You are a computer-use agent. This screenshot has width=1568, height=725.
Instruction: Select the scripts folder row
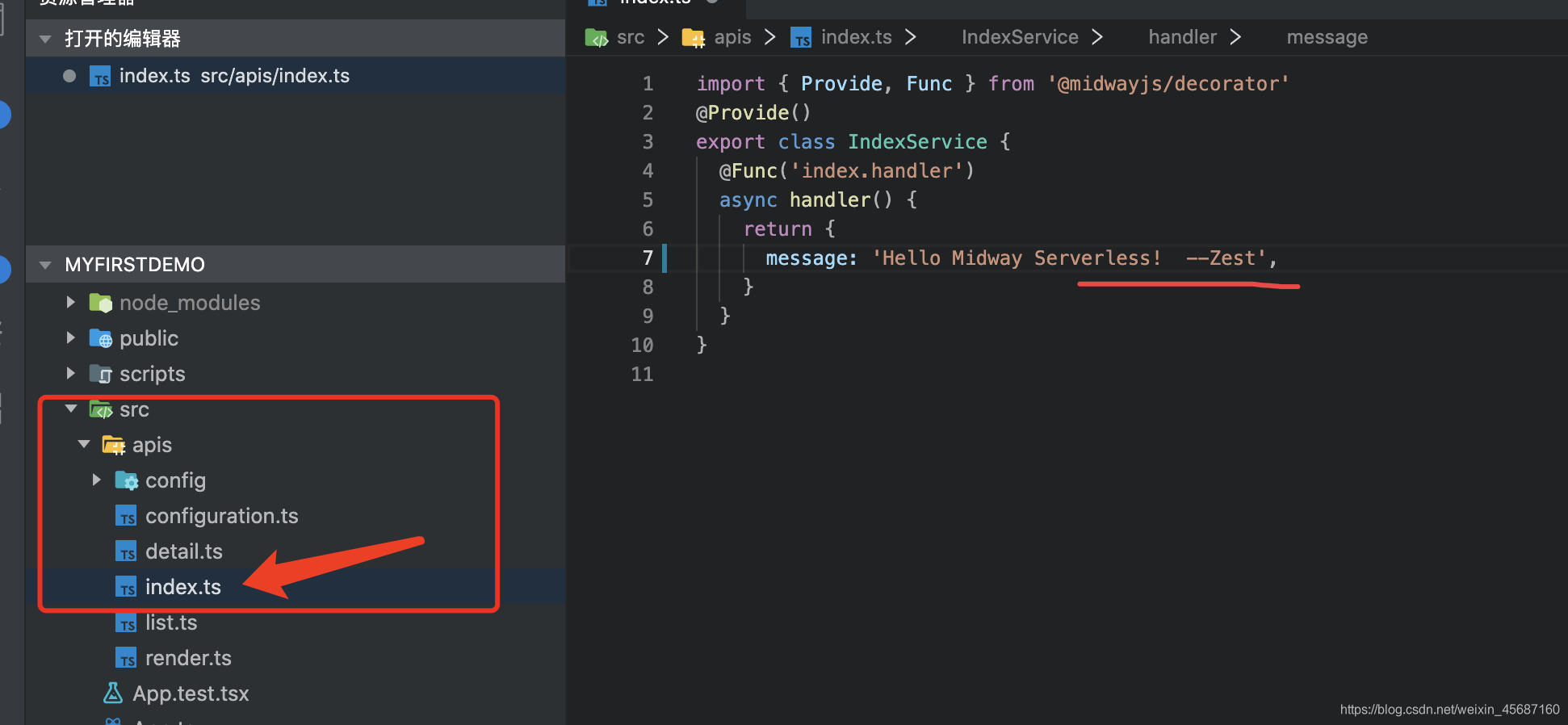tap(296, 374)
